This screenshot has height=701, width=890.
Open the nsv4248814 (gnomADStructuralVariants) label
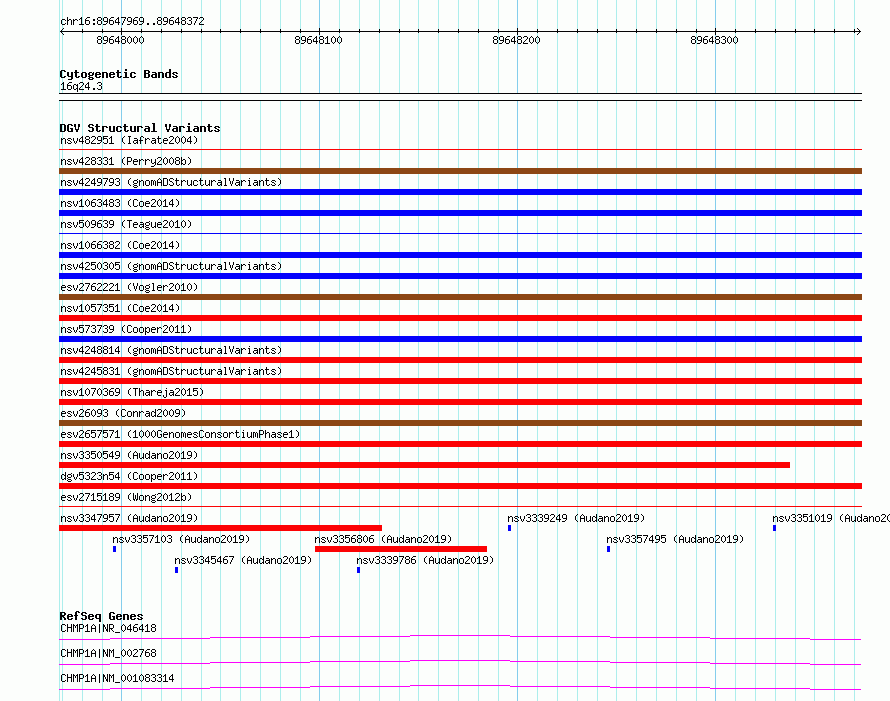point(171,350)
